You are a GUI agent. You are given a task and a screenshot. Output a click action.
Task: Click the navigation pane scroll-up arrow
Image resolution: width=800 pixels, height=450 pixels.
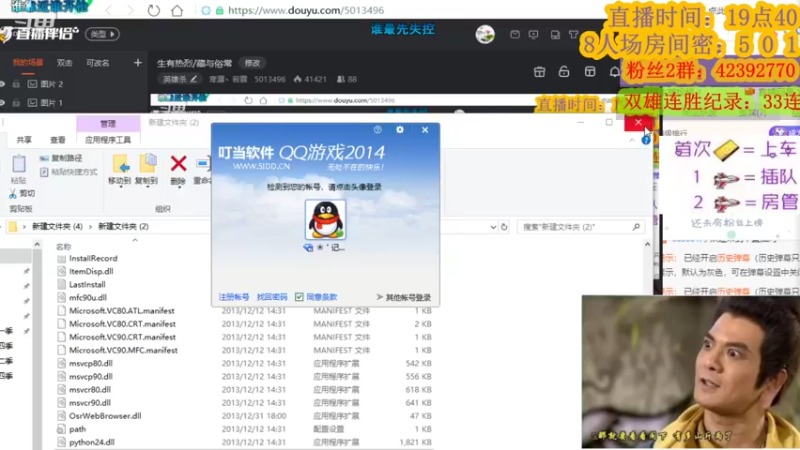37,245
